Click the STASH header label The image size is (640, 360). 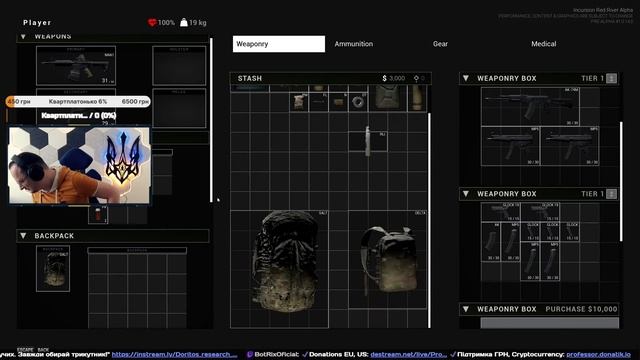[x=250, y=78]
